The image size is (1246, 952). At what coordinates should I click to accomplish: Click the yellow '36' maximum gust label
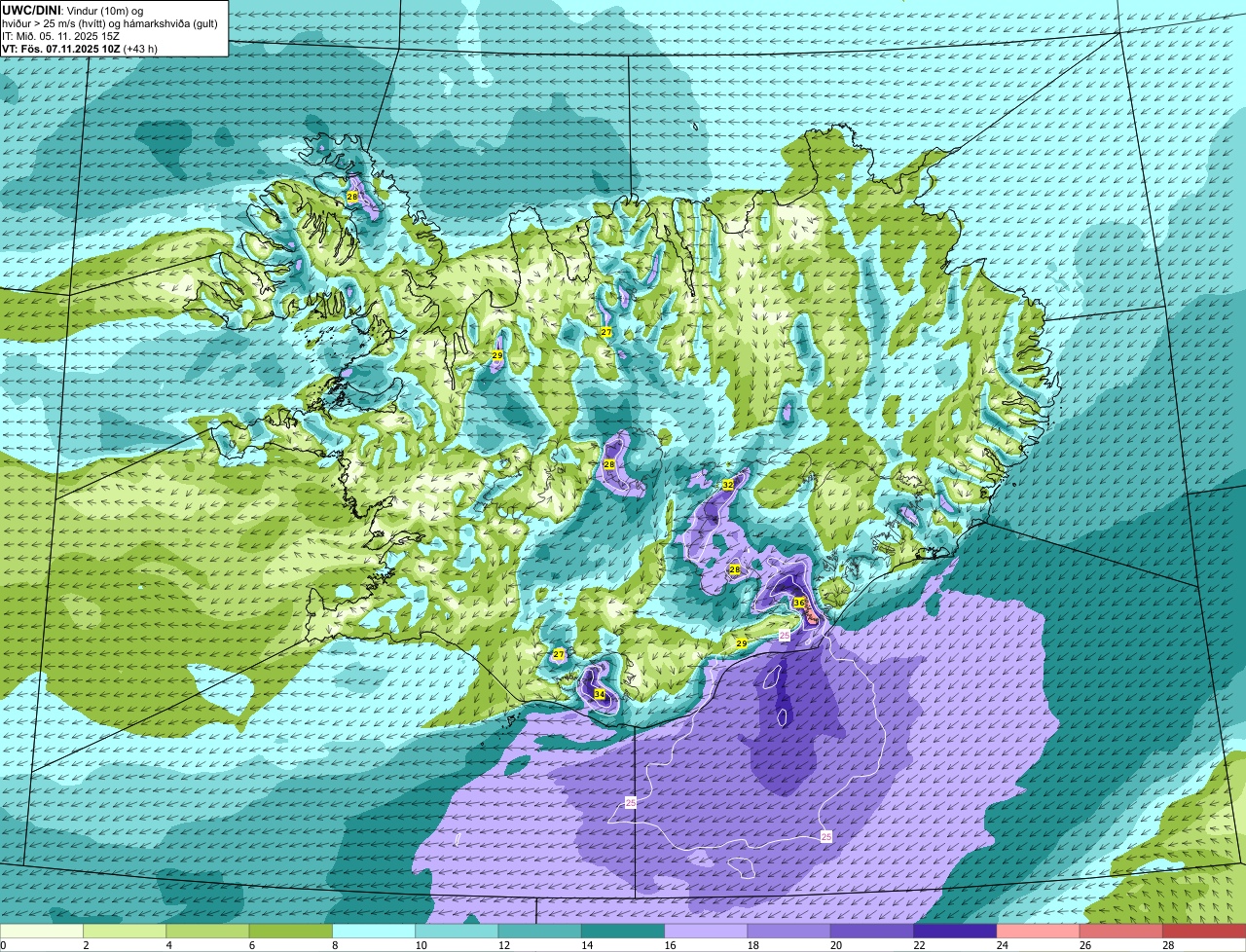coord(799,603)
